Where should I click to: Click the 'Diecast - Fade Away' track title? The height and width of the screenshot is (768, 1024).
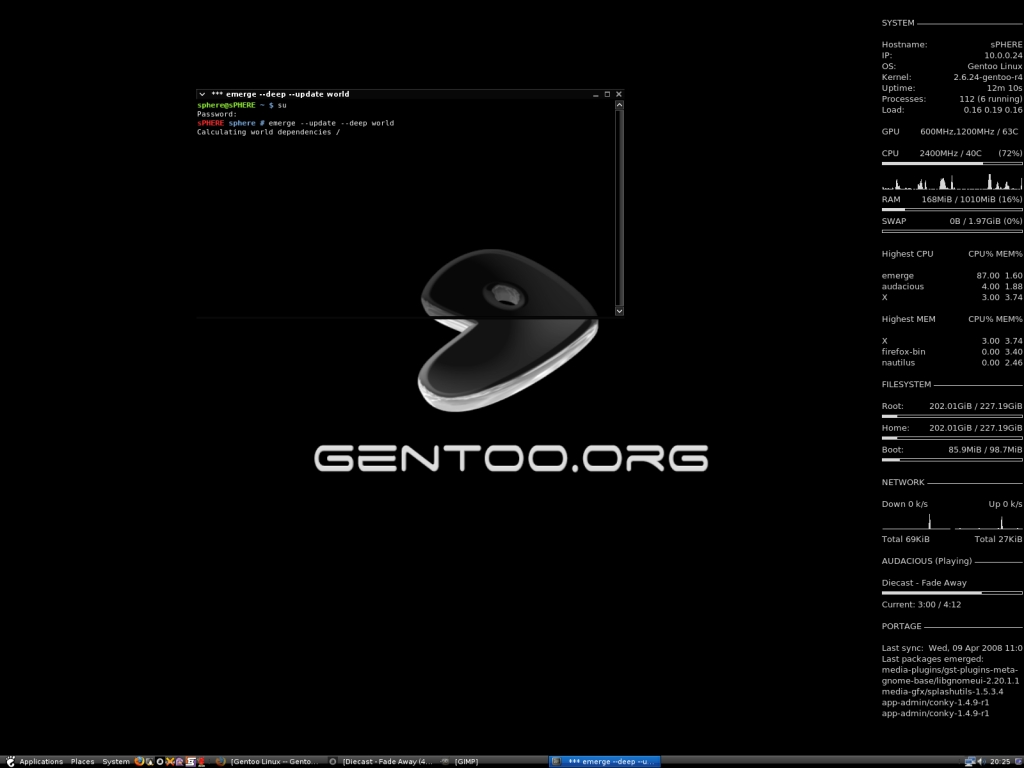click(x=924, y=583)
